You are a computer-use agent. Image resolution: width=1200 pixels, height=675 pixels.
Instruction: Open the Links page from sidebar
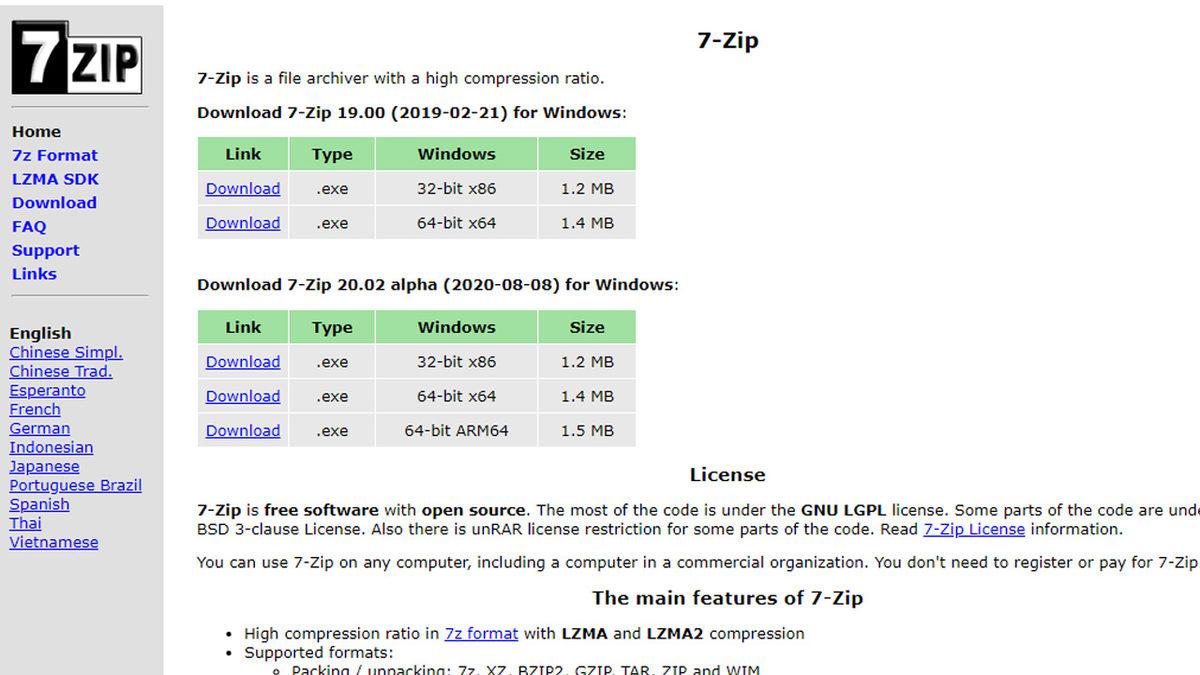tap(34, 274)
